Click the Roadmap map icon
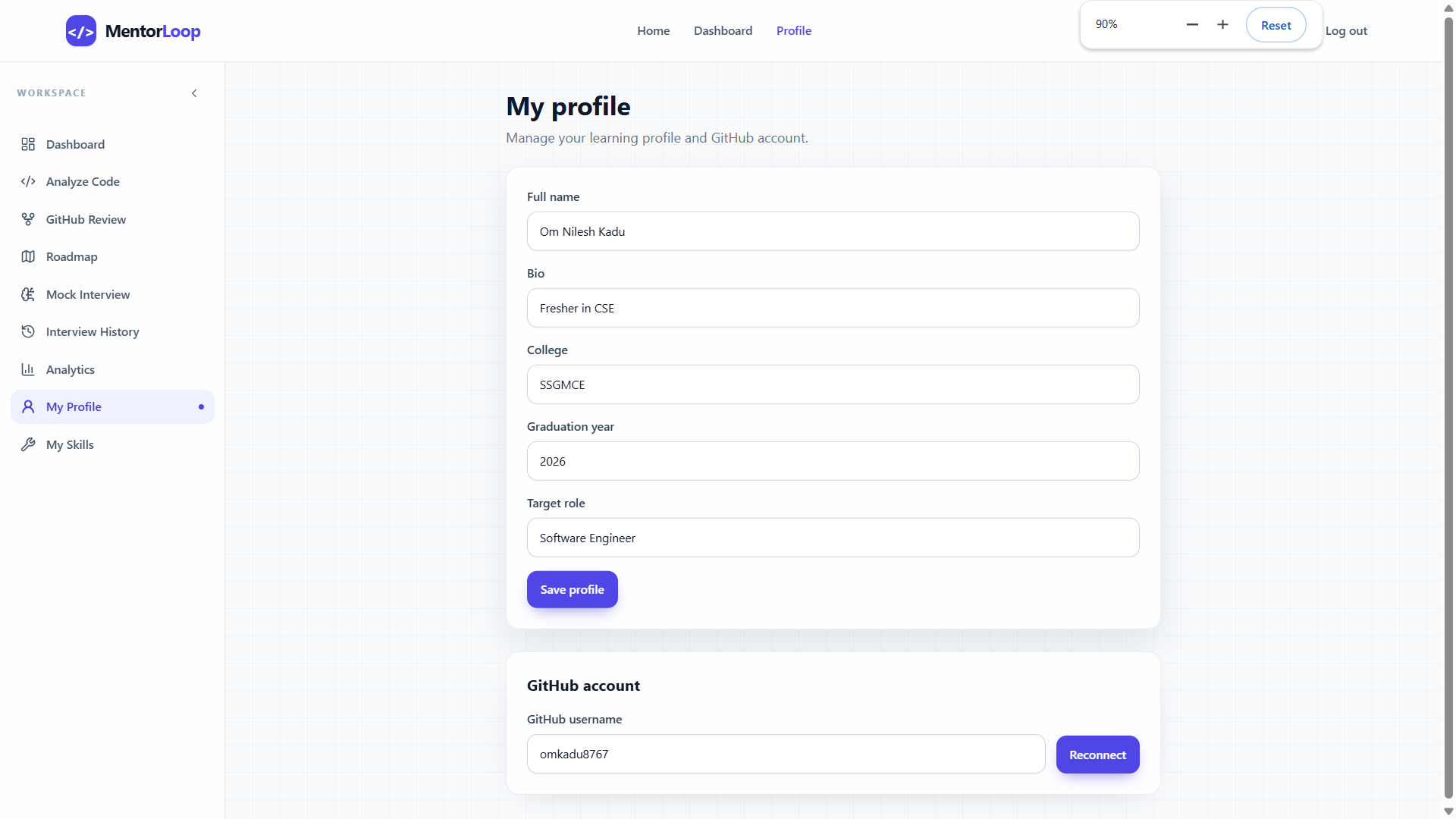Screen dimensions: 1456x819 [28, 256]
